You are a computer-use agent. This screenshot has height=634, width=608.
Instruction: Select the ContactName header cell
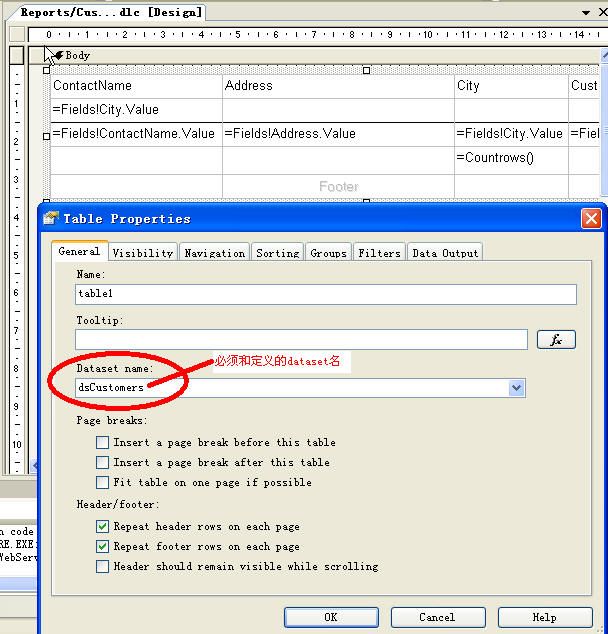coord(137,86)
